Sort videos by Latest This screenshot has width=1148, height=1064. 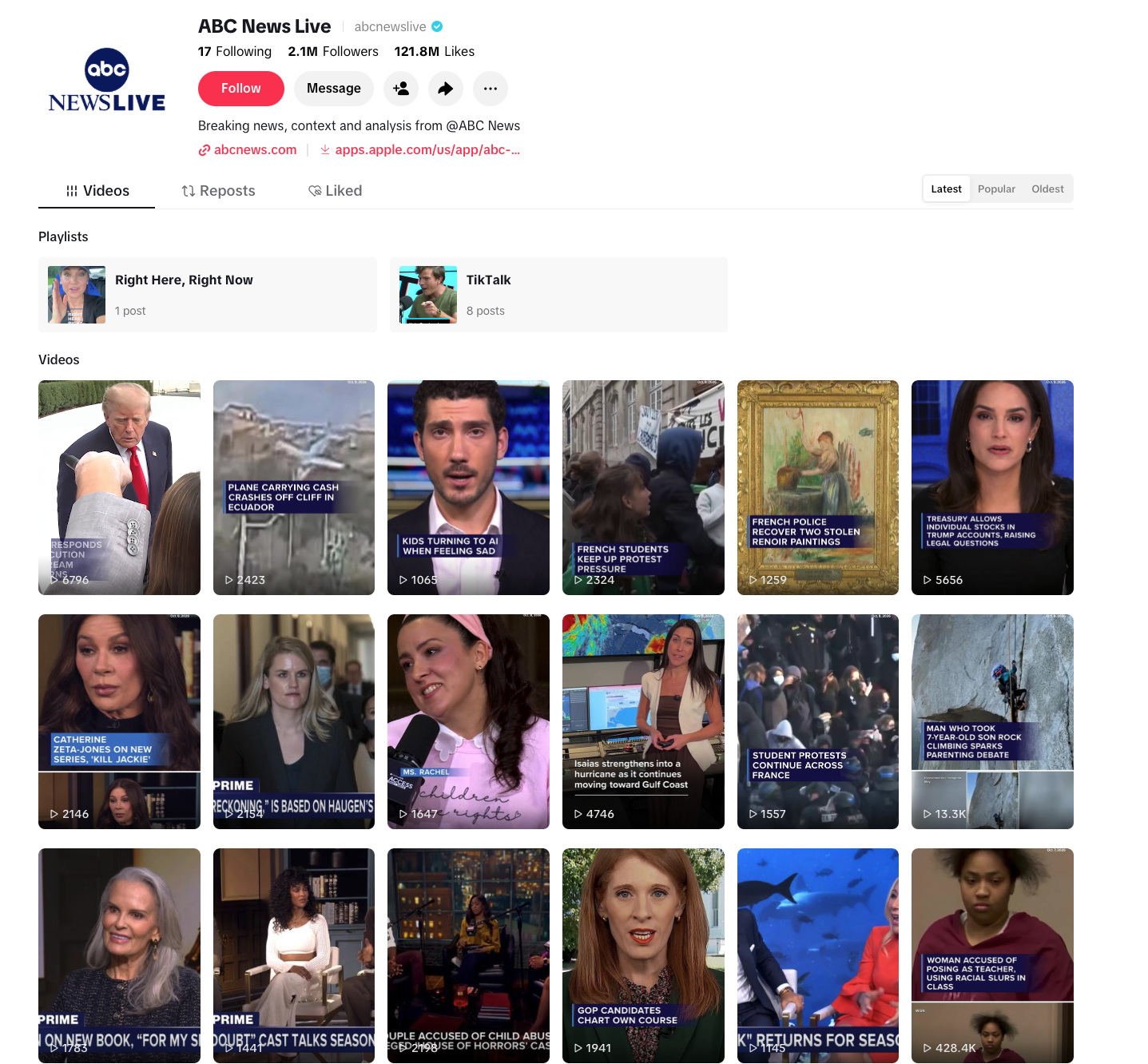[947, 189]
